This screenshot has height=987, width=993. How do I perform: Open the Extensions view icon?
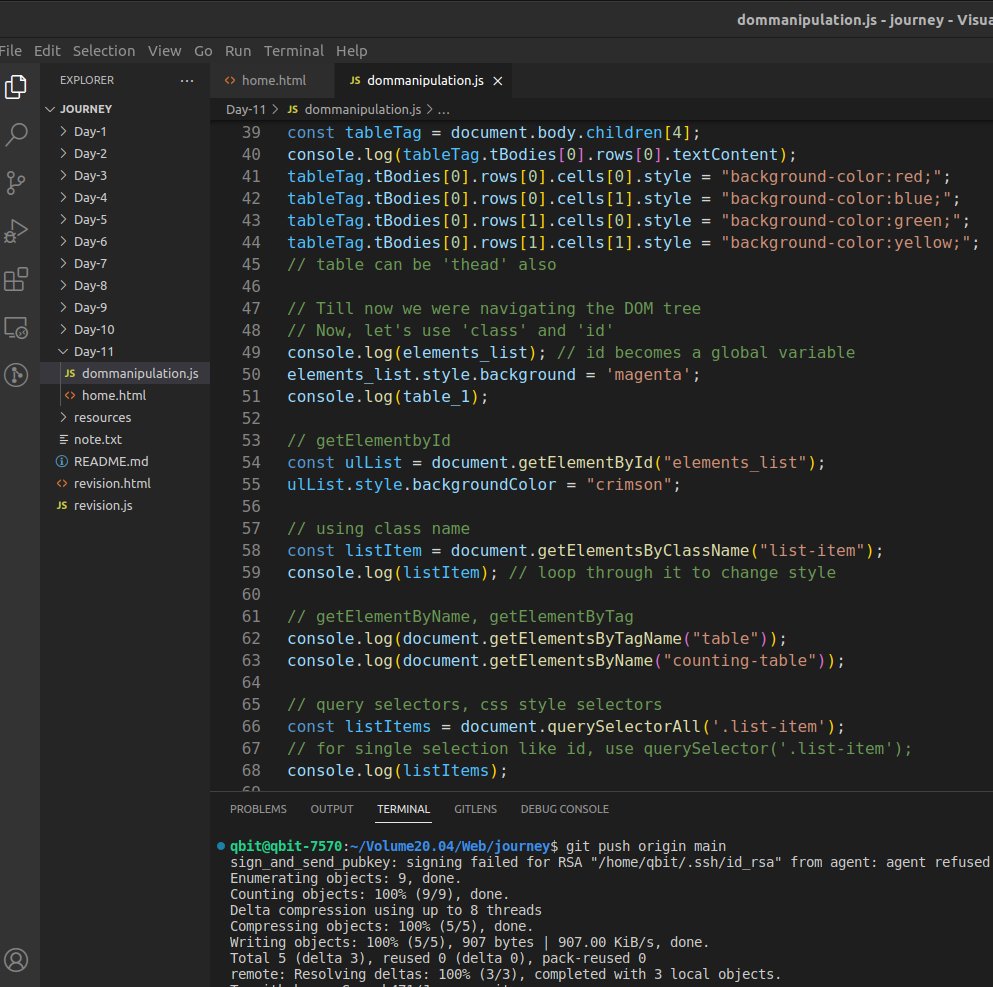pos(16,279)
